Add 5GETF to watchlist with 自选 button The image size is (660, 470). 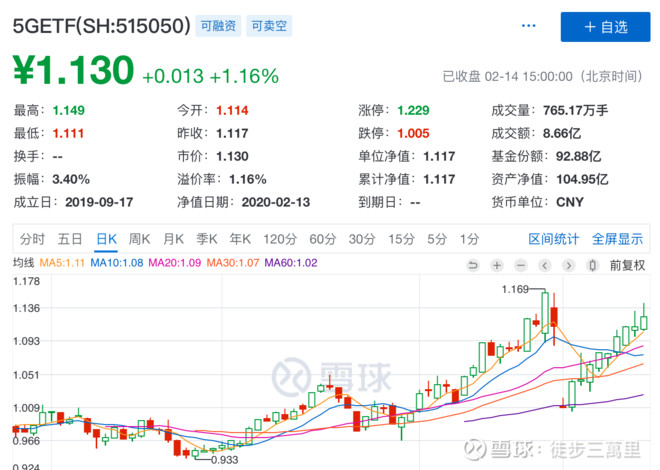click(x=605, y=27)
